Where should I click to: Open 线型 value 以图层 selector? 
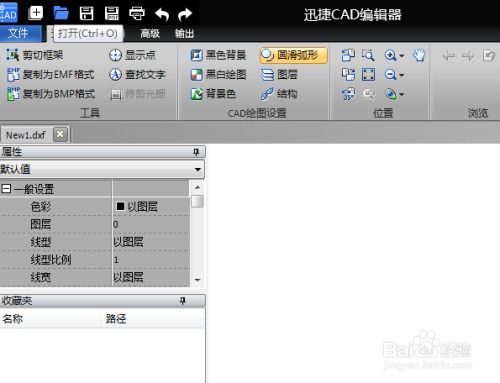(151, 242)
